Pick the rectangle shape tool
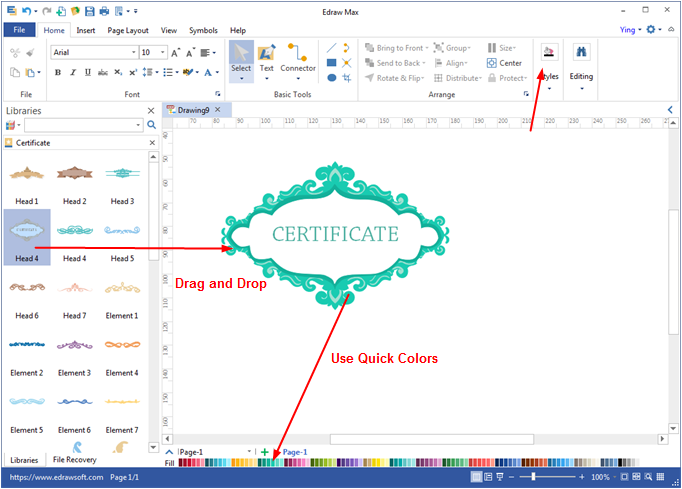682x489 pixels. (x=332, y=63)
